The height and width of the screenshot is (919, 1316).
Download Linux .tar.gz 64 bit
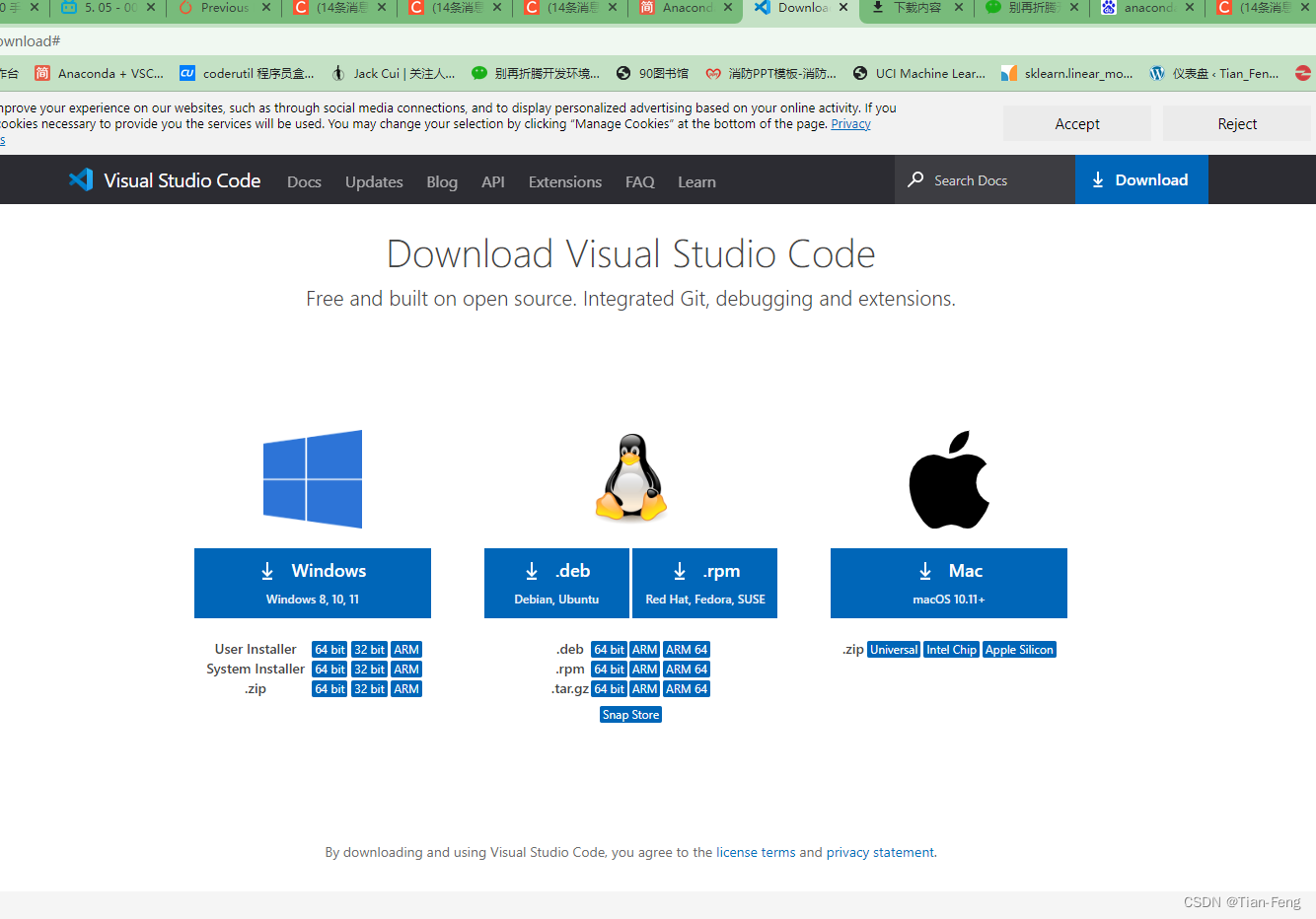(609, 688)
